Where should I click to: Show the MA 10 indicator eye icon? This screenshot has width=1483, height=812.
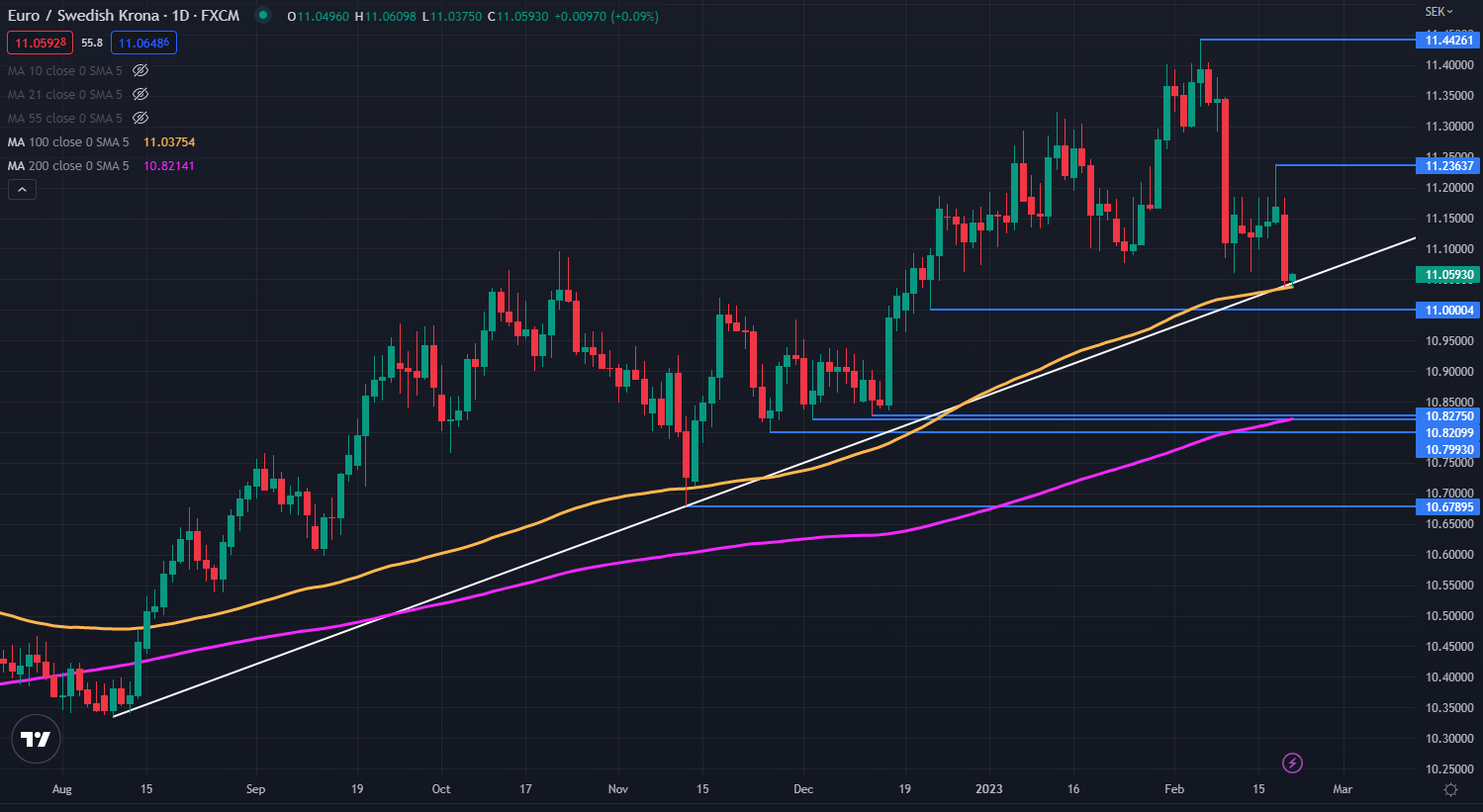[140, 71]
